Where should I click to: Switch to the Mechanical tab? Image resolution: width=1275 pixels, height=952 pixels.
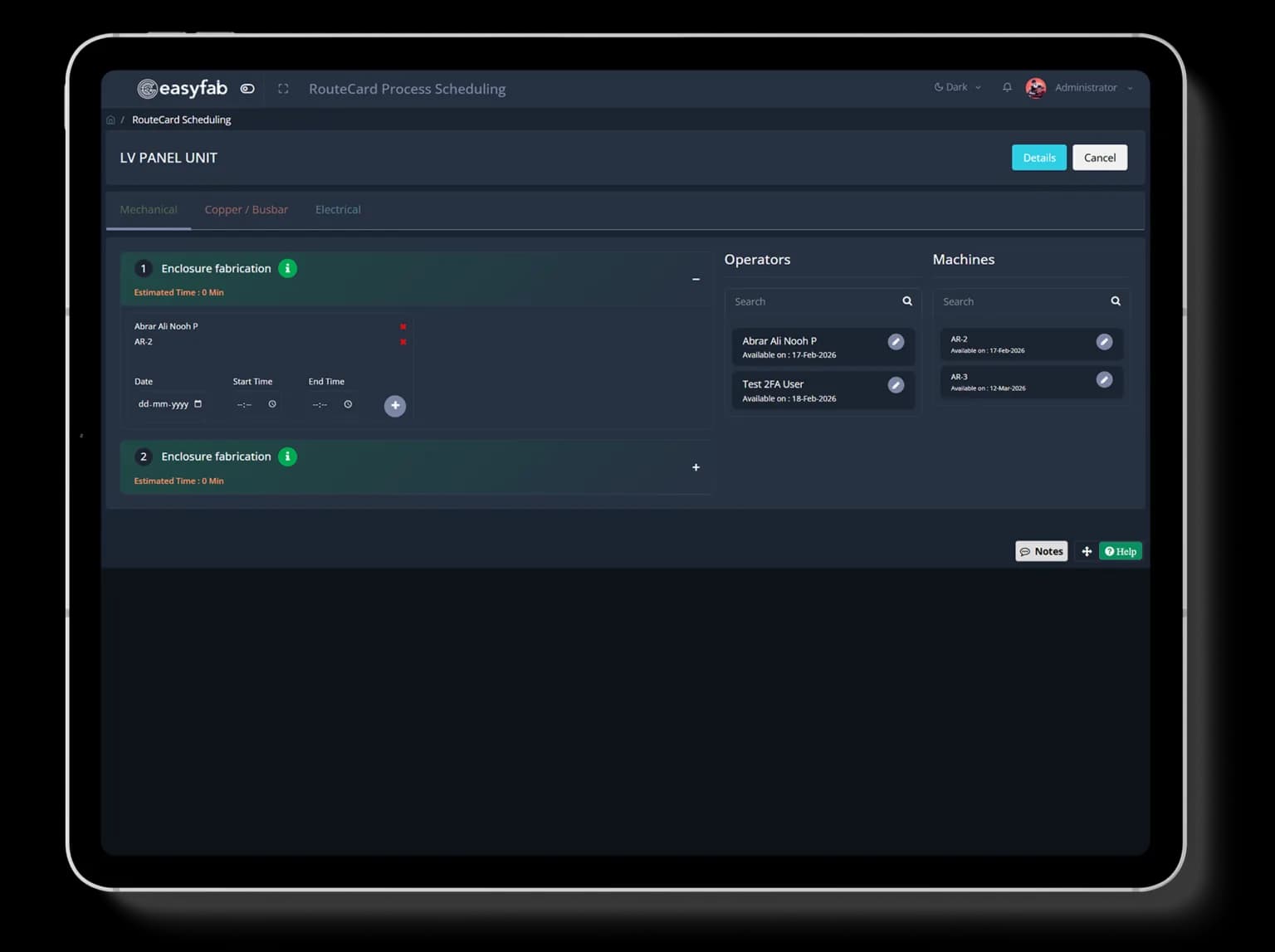coord(149,209)
